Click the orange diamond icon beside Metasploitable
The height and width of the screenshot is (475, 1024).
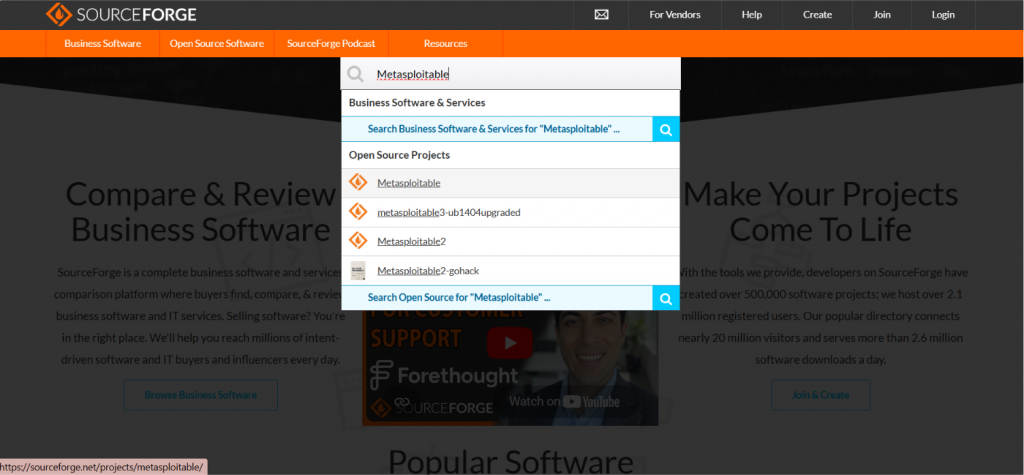click(x=358, y=183)
